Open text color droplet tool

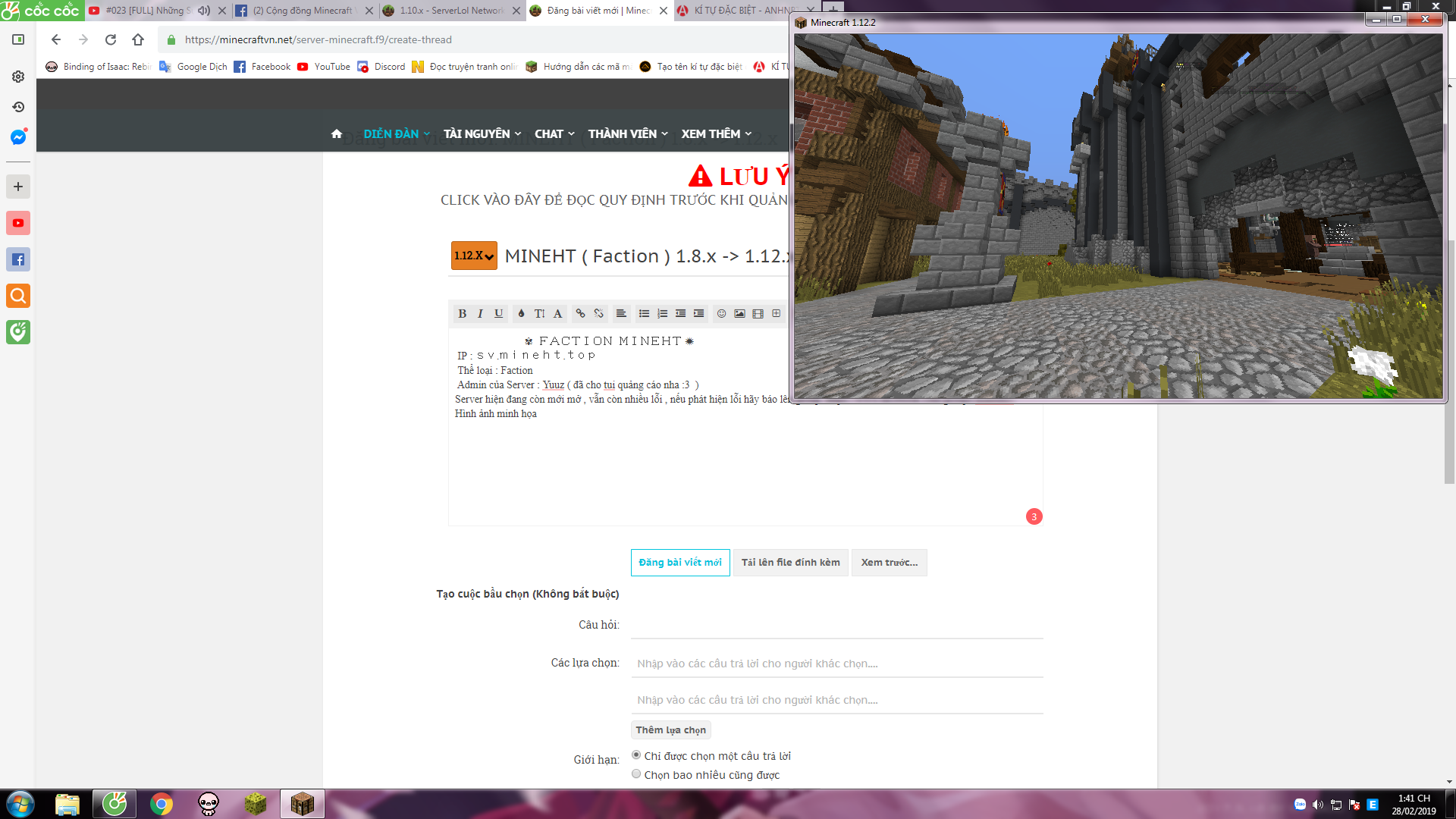coord(521,313)
